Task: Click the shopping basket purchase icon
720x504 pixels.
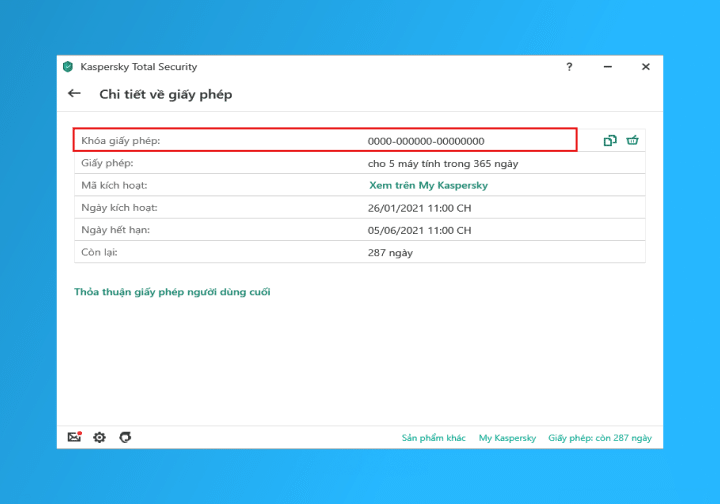Action: pos(632,141)
